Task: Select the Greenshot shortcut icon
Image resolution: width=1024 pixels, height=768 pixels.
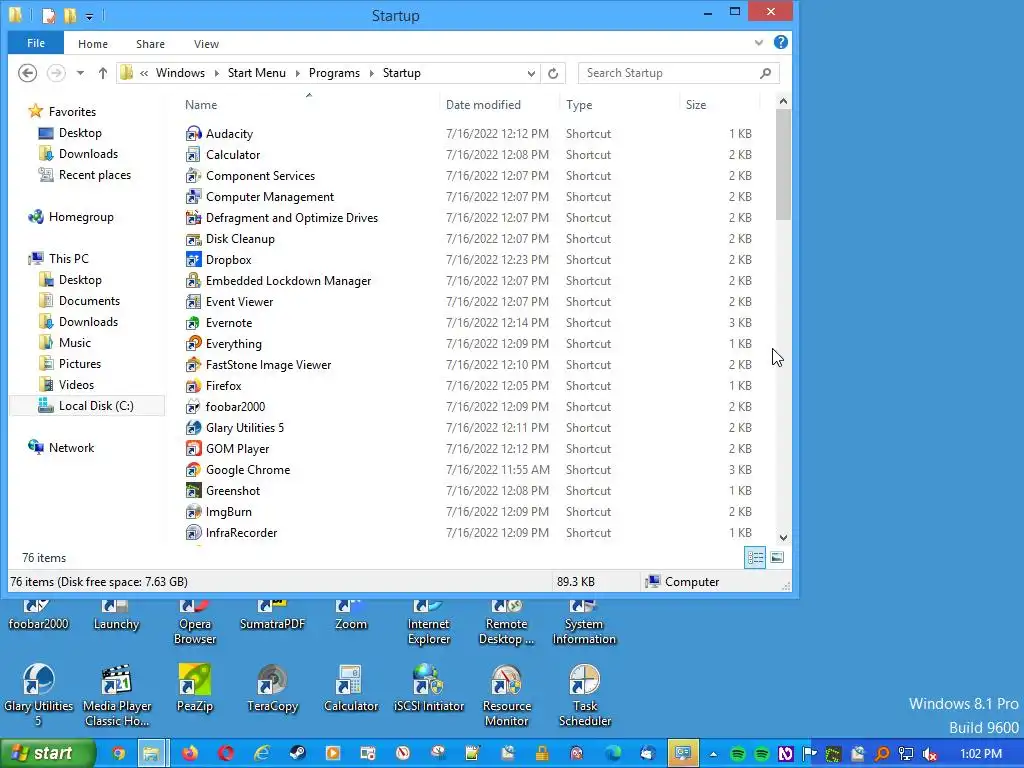Action: tap(193, 490)
